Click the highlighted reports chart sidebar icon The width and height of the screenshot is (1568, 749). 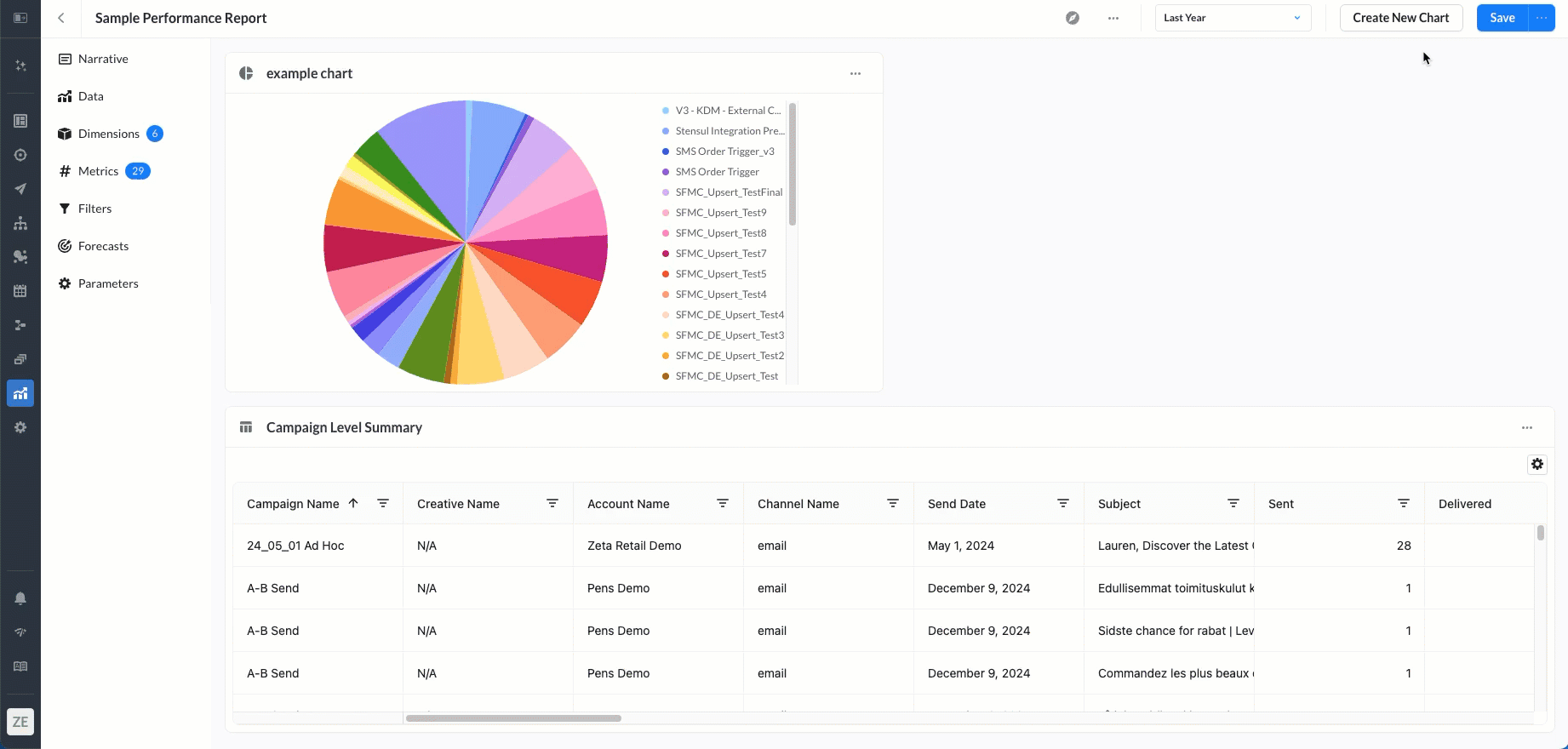pos(20,393)
